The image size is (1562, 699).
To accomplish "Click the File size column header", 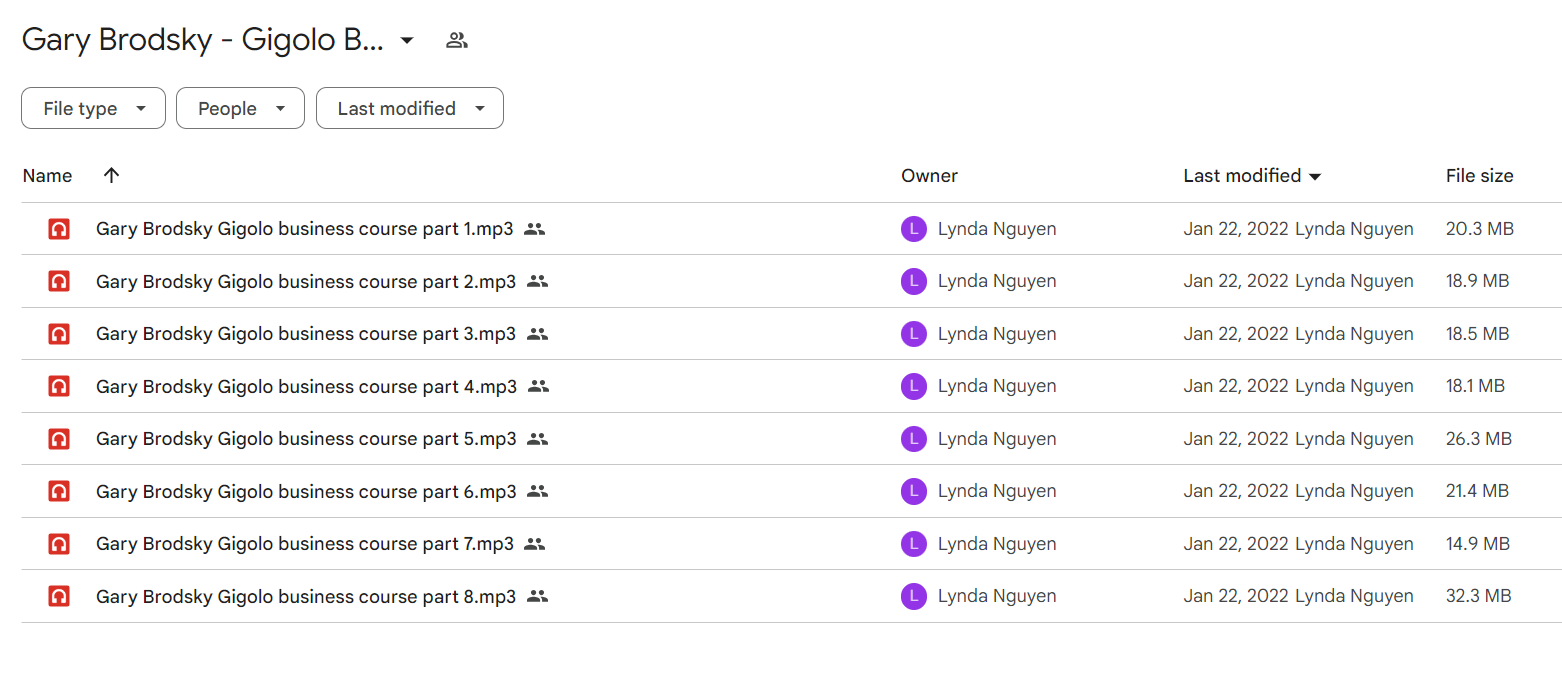I will pos(1479,176).
